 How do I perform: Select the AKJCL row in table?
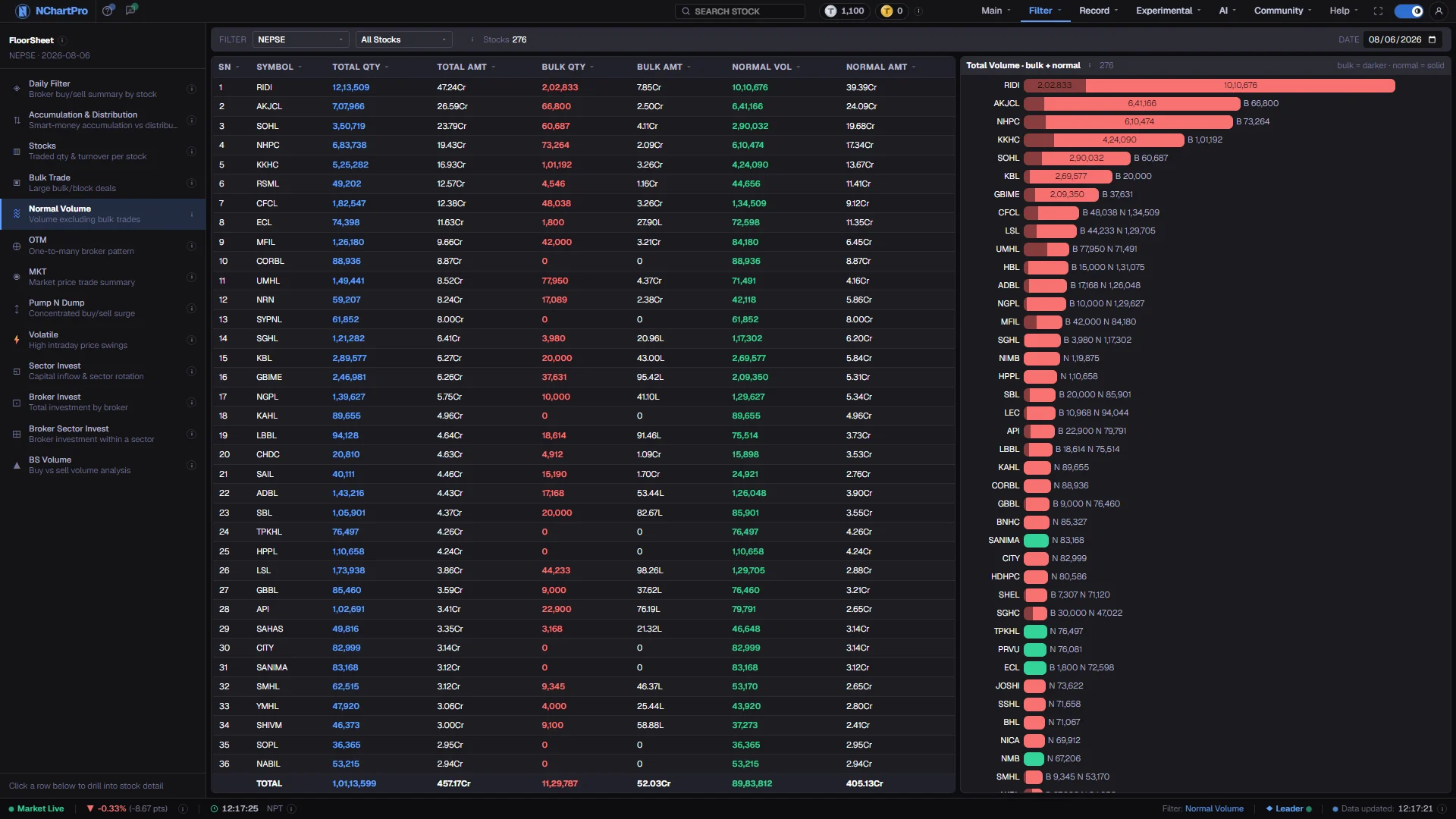582,107
